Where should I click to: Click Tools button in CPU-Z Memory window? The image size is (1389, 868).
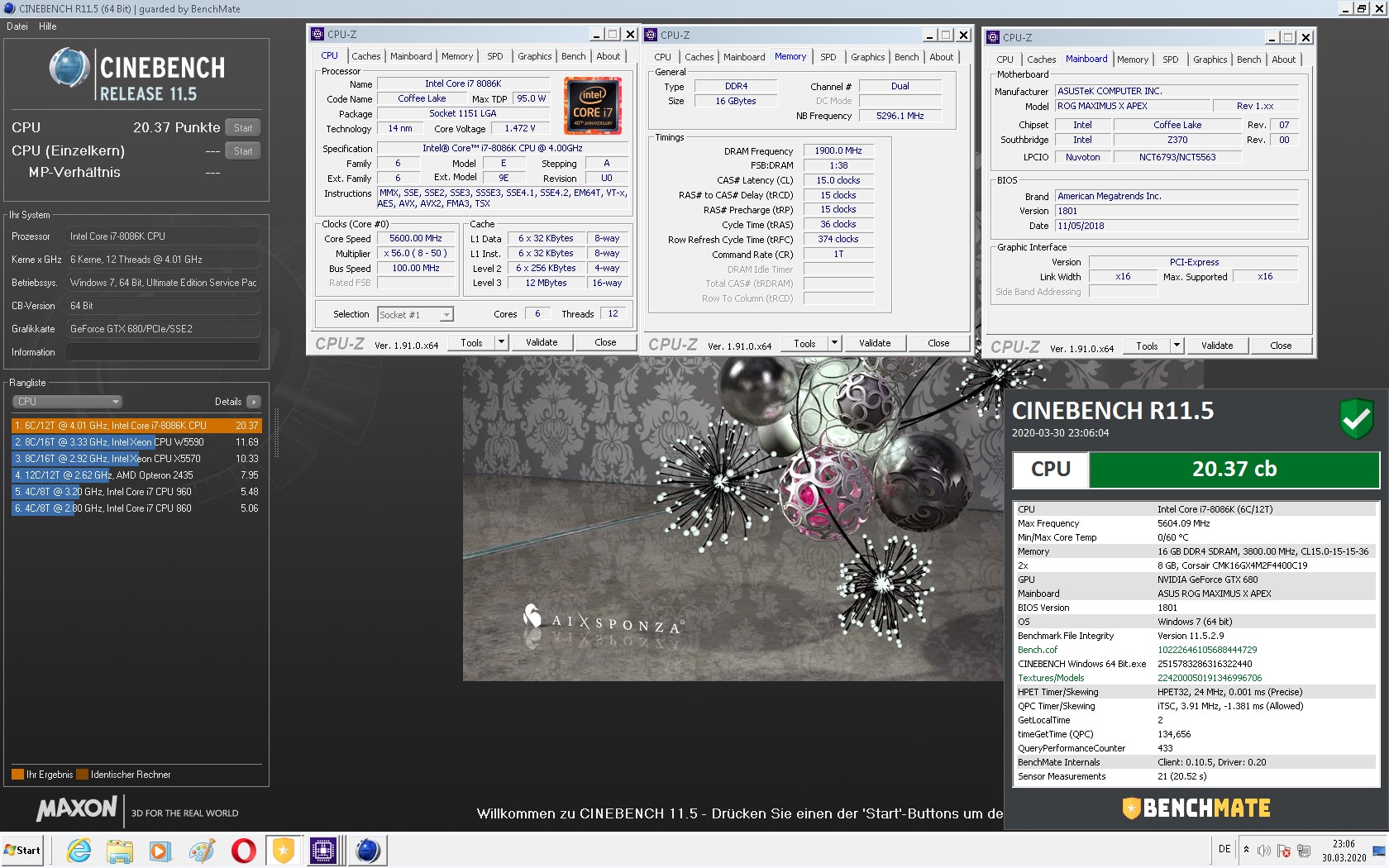[804, 343]
